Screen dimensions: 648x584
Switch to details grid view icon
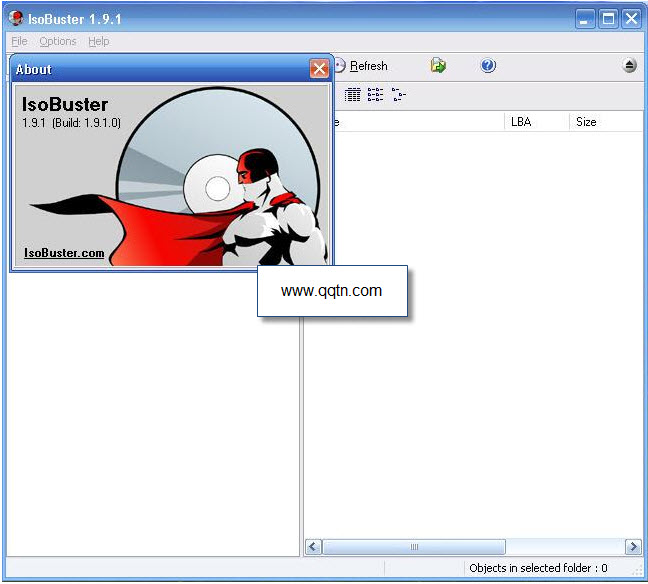click(353, 95)
